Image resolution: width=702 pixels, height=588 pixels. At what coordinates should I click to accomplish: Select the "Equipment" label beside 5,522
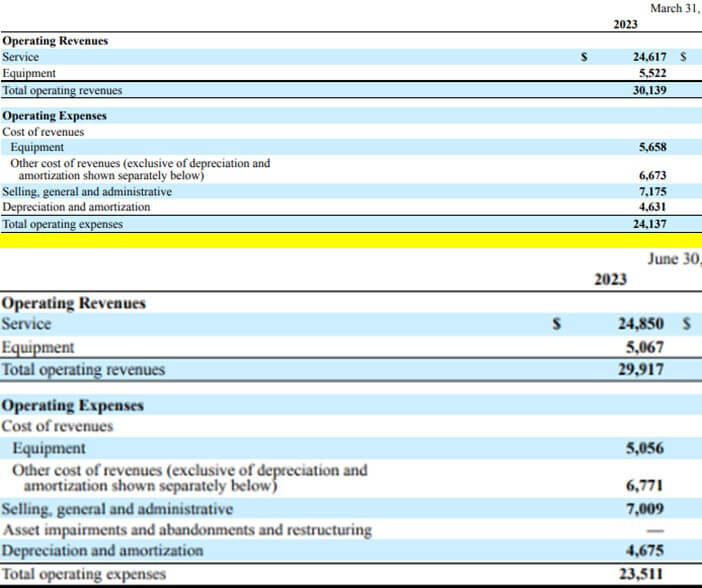(29, 73)
